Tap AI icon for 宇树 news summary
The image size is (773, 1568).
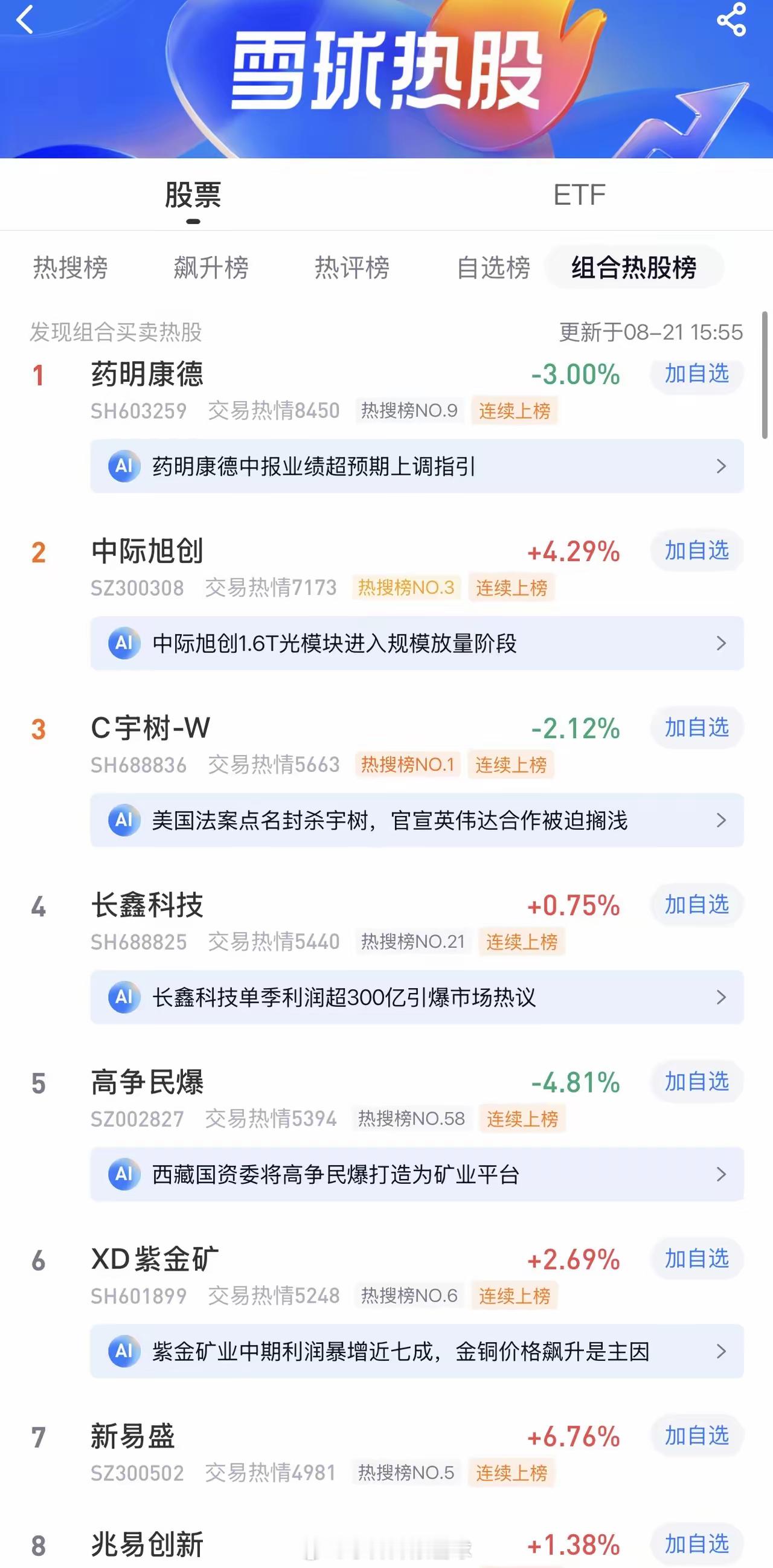click(124, 820)
